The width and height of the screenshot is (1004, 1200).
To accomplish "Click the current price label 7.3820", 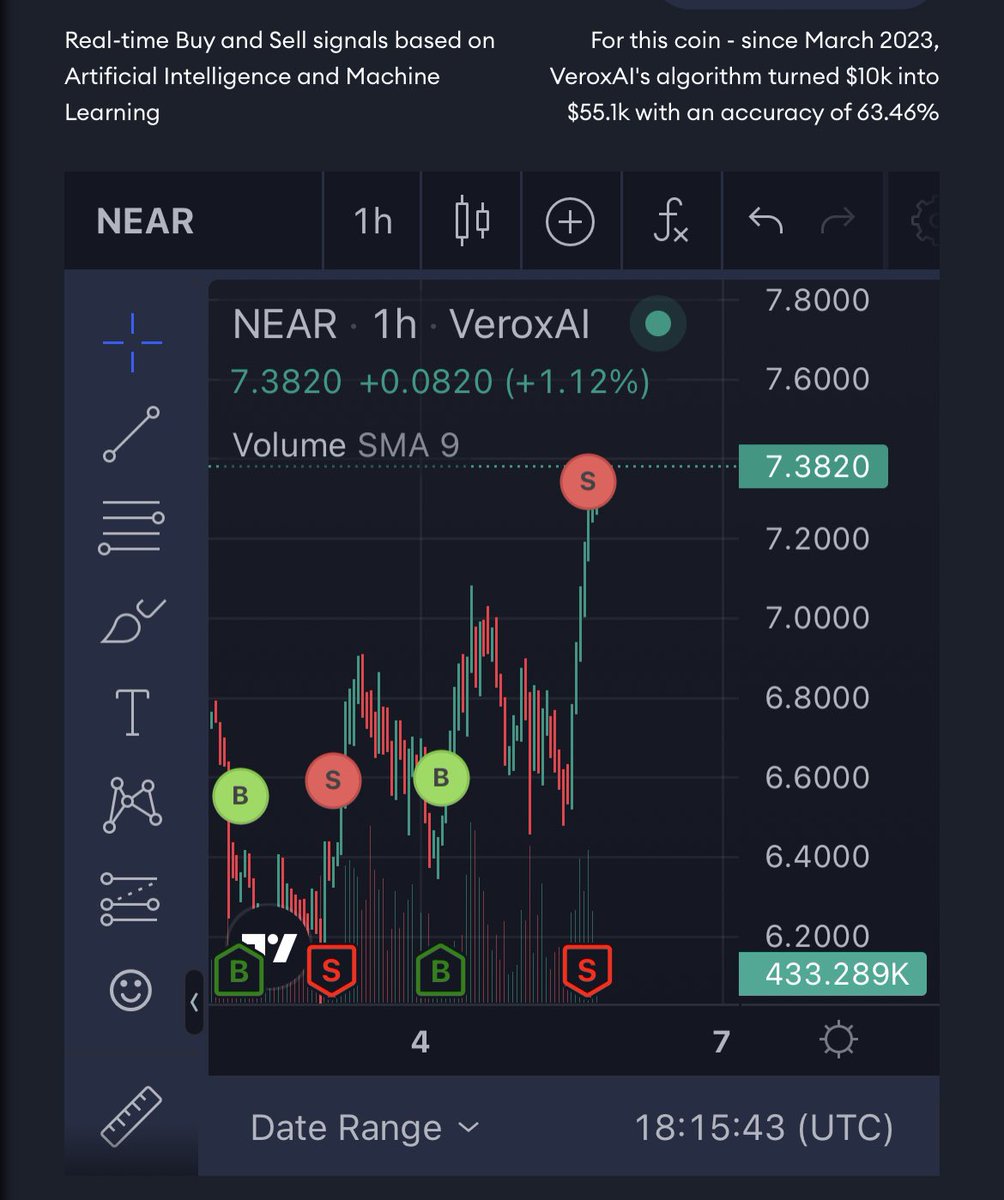I will click(813, 467).
